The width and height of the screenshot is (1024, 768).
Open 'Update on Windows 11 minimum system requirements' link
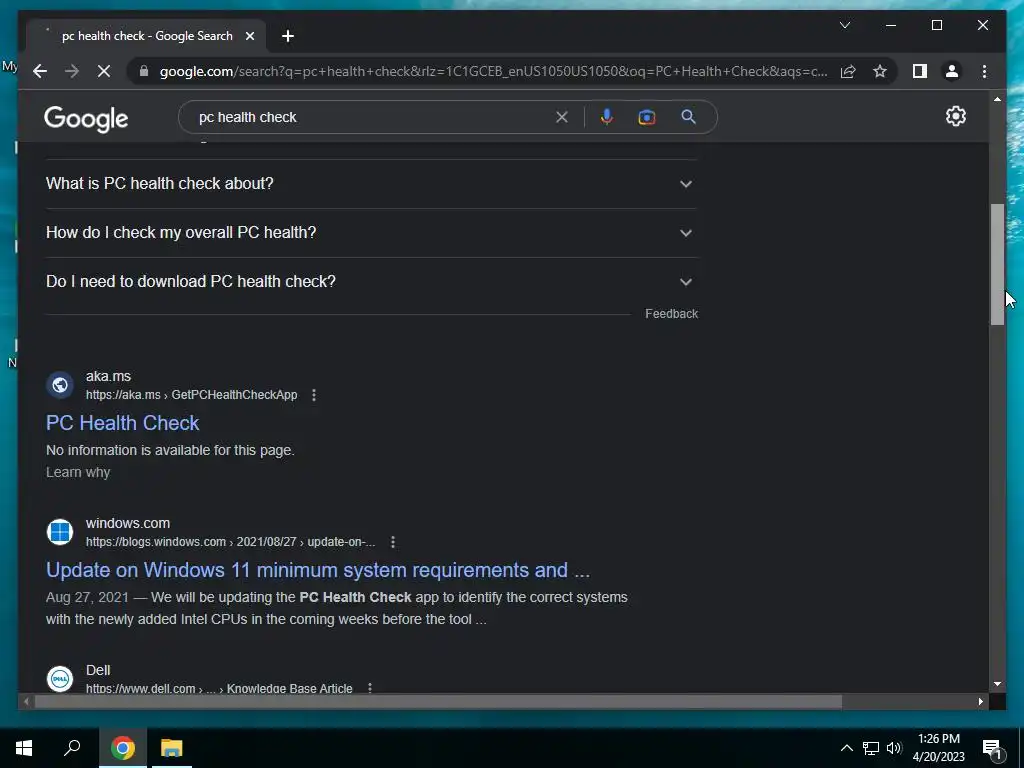(x=317, y=570)
